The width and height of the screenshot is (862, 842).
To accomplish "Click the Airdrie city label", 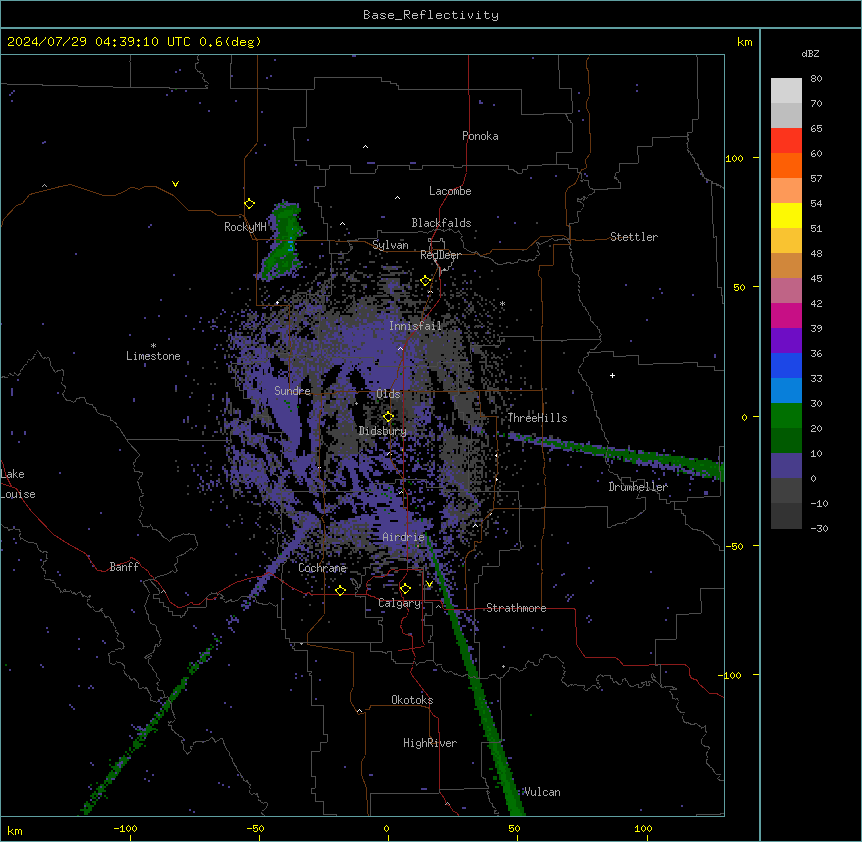I will [x=404, y=537].
